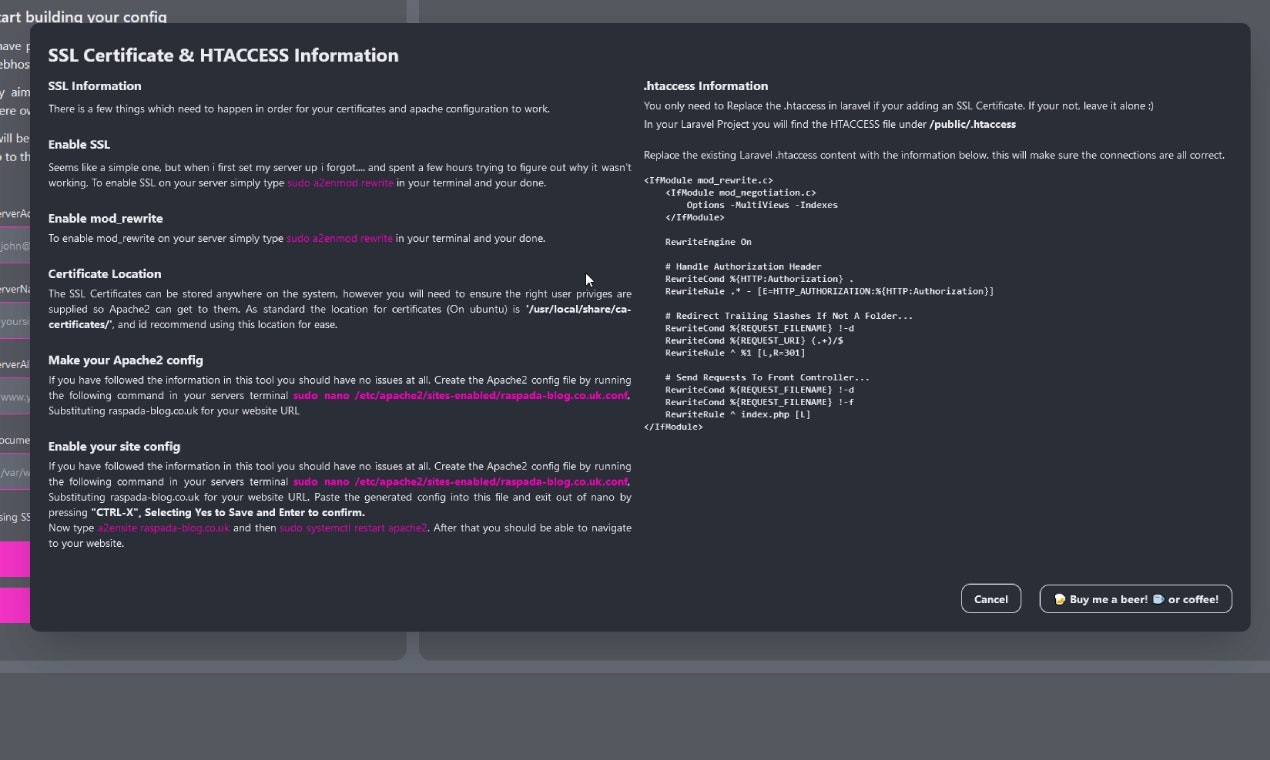
Task: Focus the partially hidden www. alias field
Action: pos(15,397)
